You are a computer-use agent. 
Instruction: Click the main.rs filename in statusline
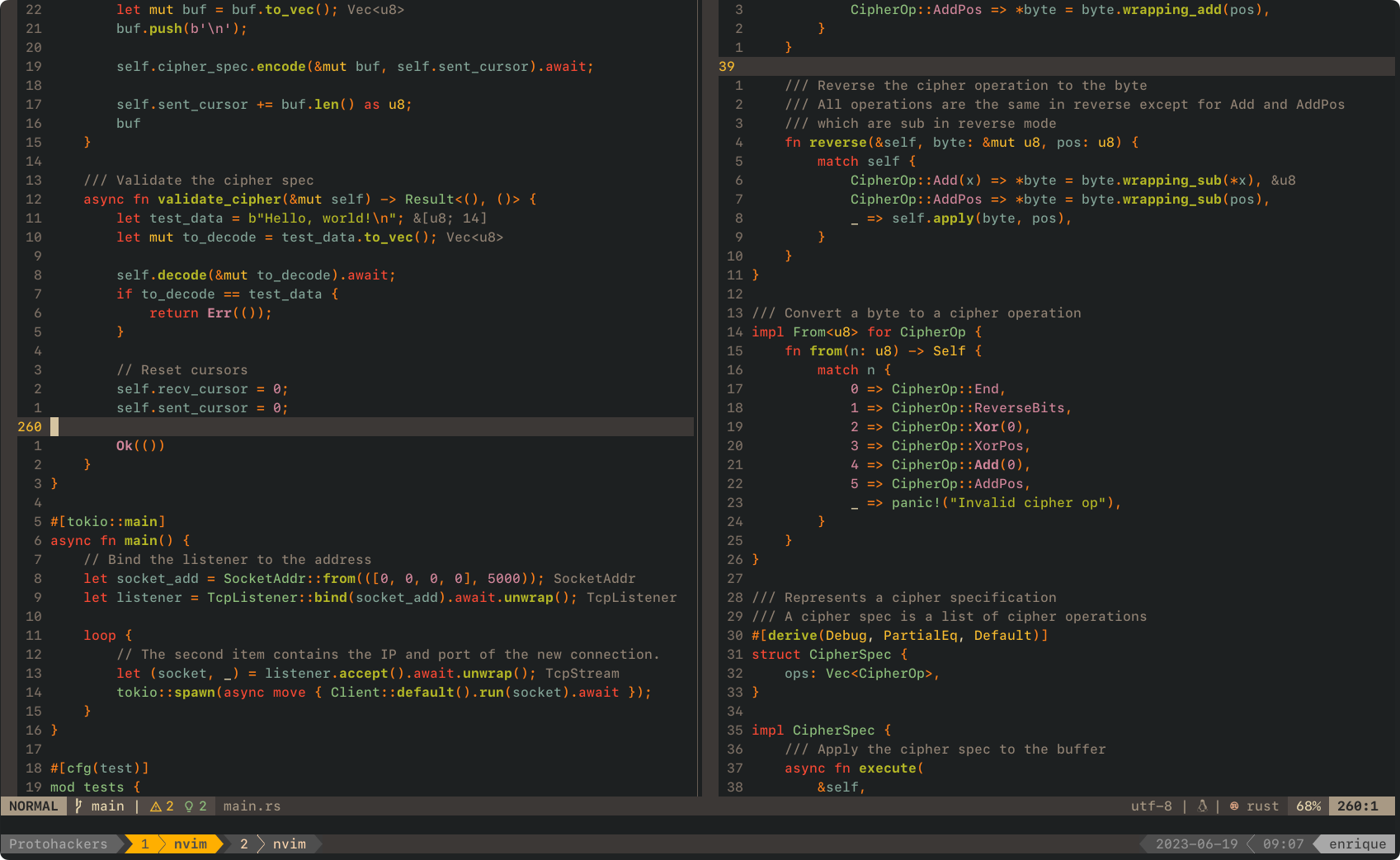(252, 806)
